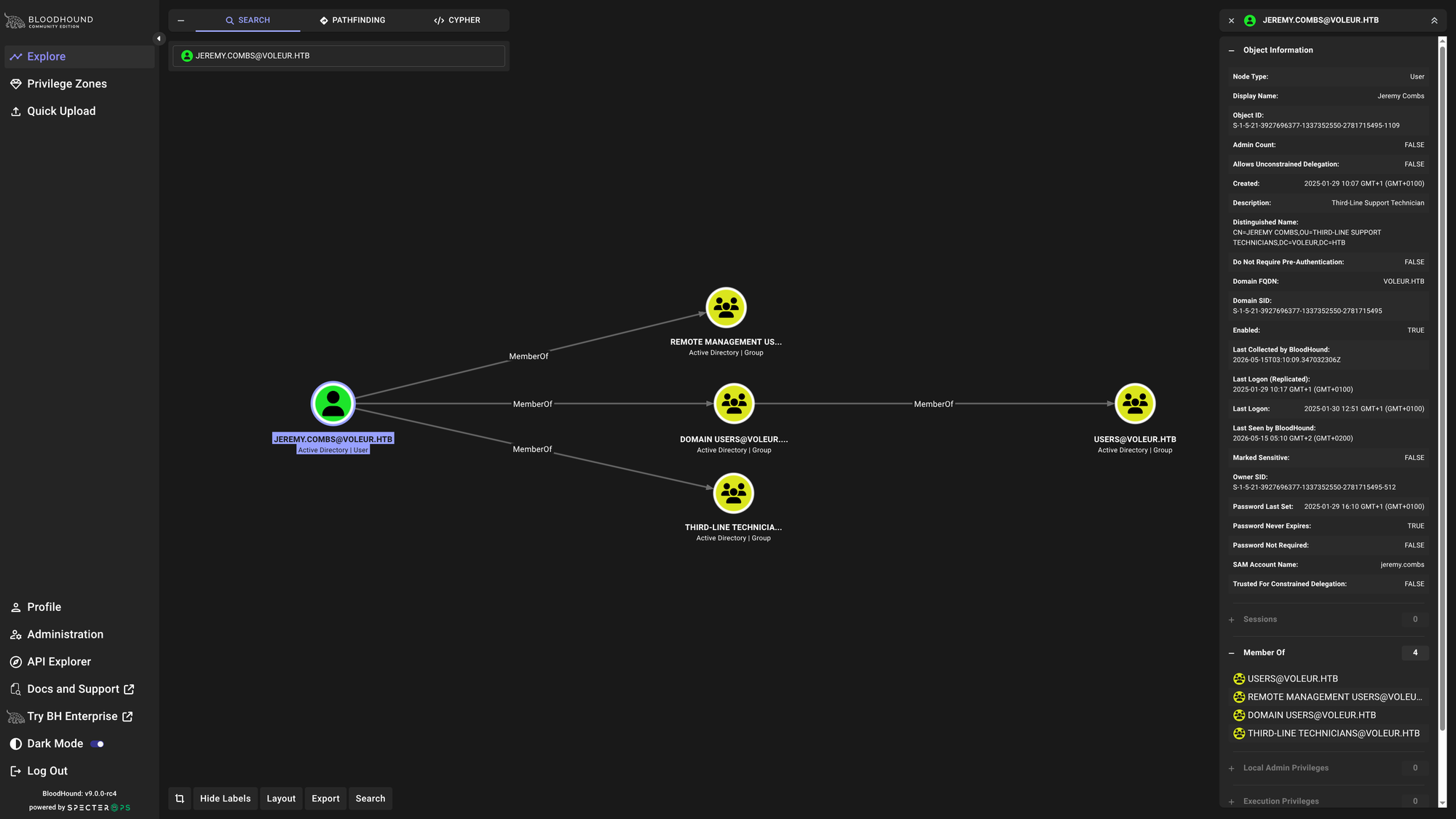This screenshot has width=1456, height=819.
Task: Switch to the Cypher tab
Action: point(457,20)
